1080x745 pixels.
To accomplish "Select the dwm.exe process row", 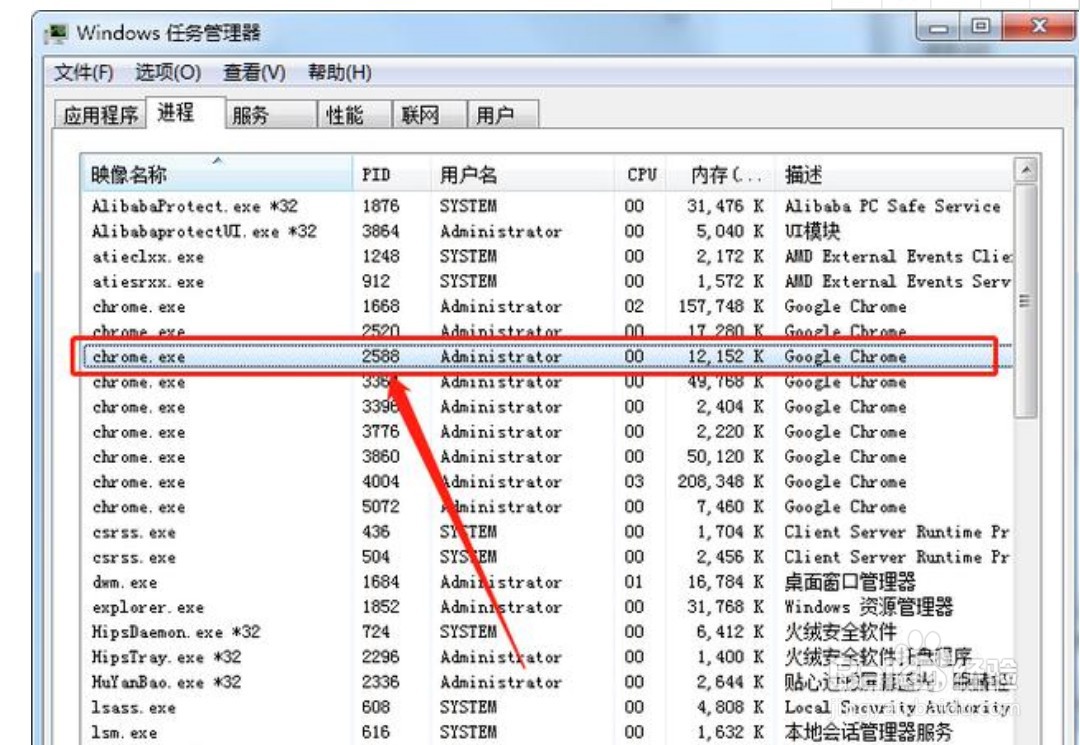I will (x=547, y=583).
